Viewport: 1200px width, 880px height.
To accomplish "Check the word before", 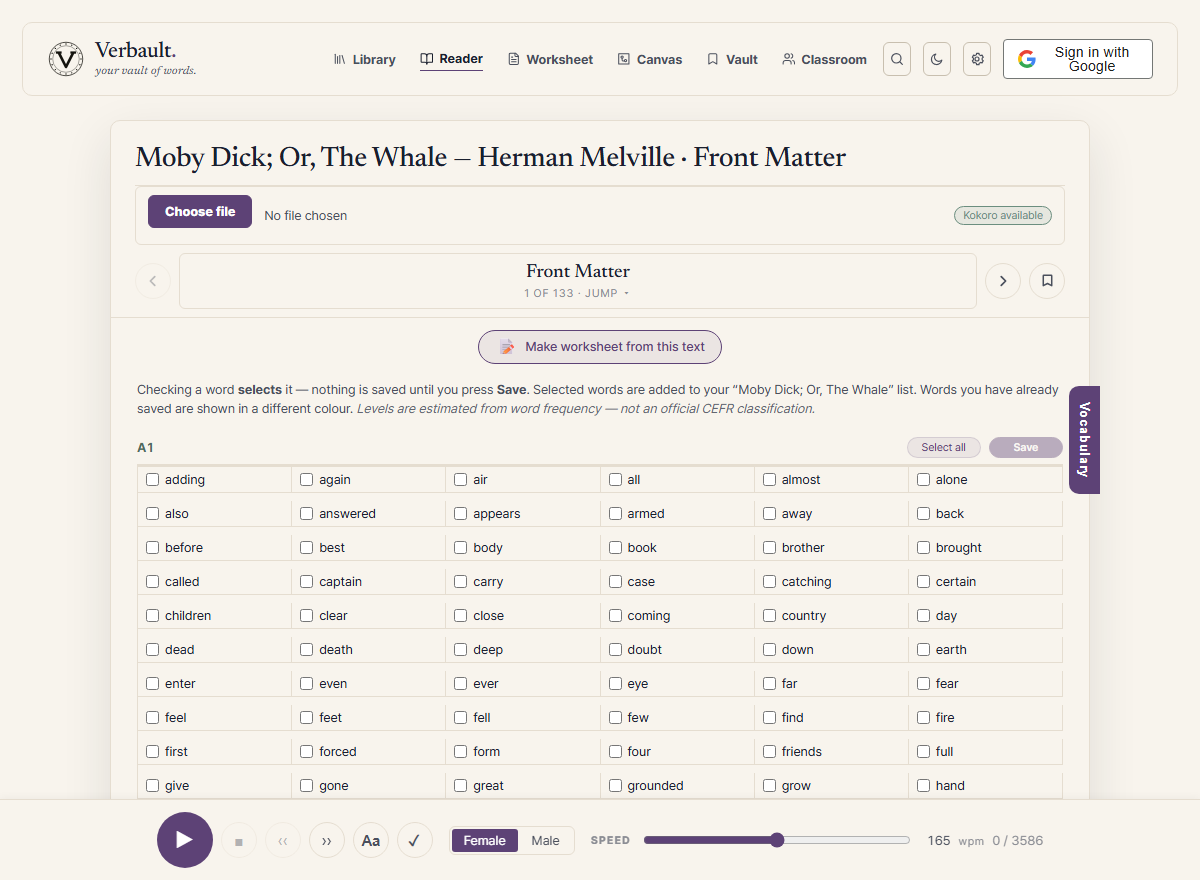I will pyautogui.click(x=153, y=548).
